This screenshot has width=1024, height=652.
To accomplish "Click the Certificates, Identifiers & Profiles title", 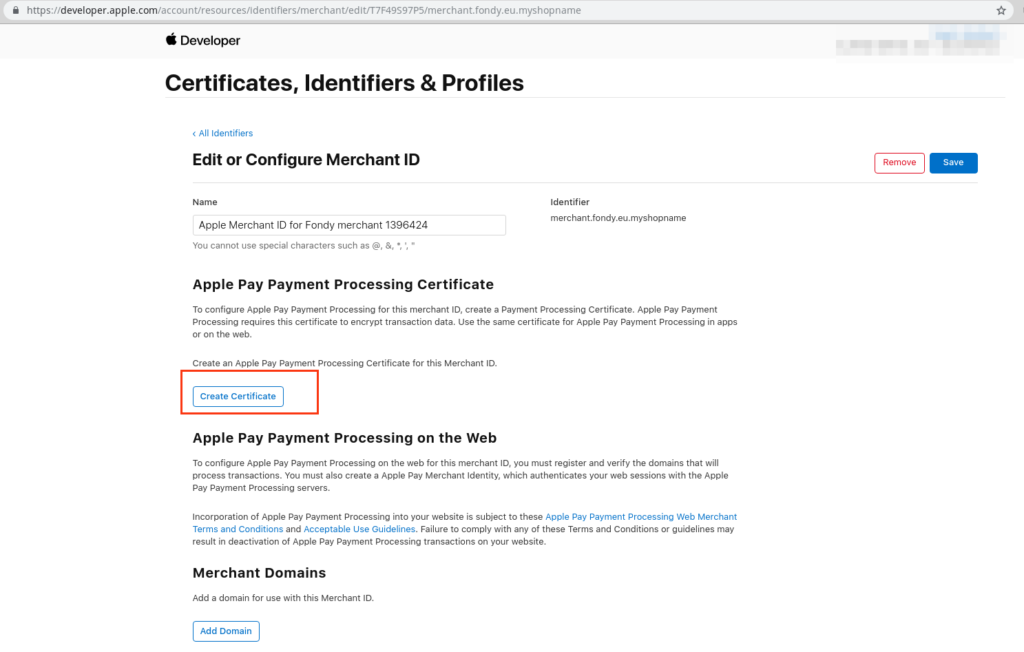I will pyautogui.click(x=344, y=83).
